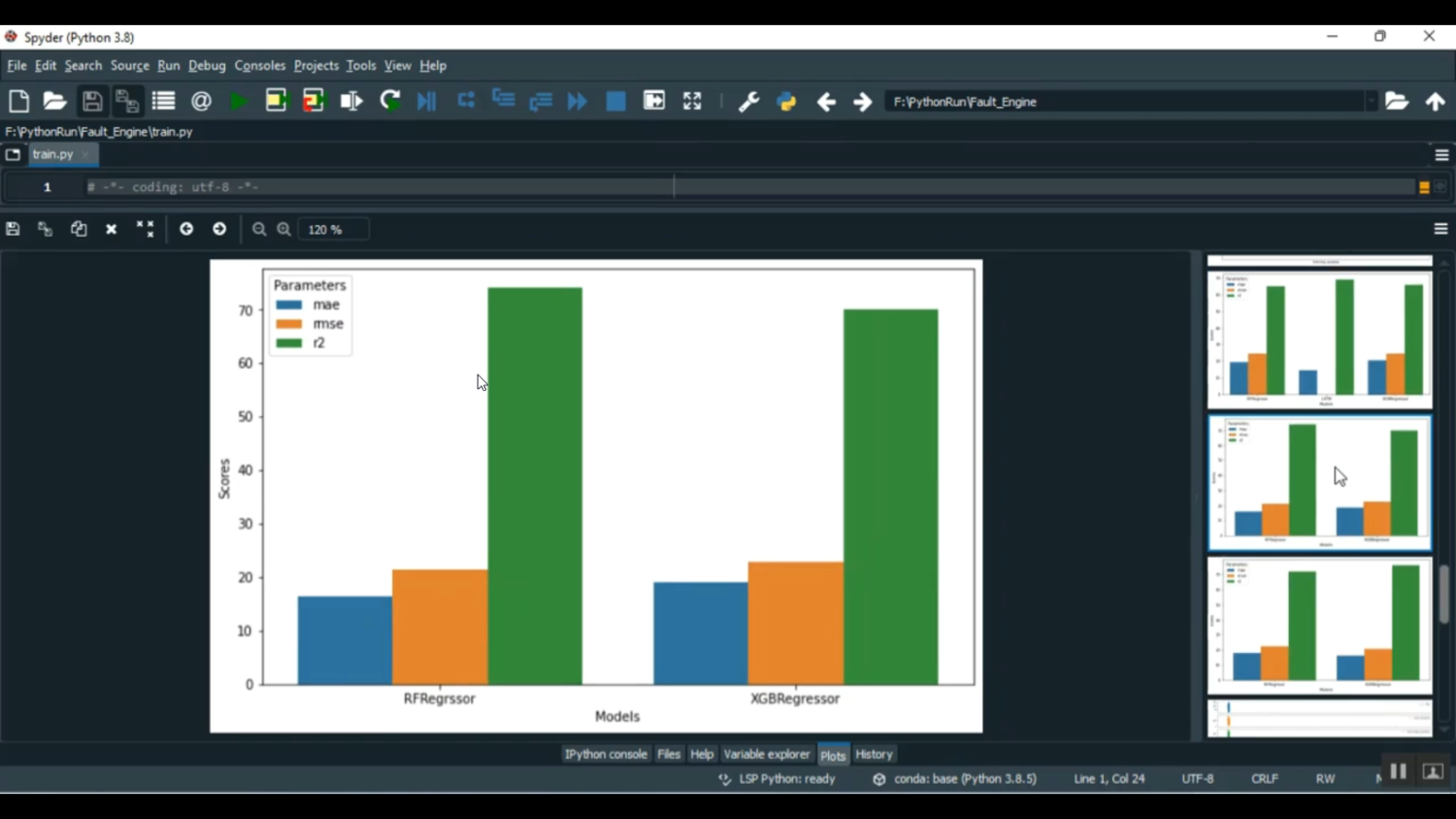Run the file with the green play icon
The width and height of the screenshot is (1456, 819).
(x=238, y=101)
